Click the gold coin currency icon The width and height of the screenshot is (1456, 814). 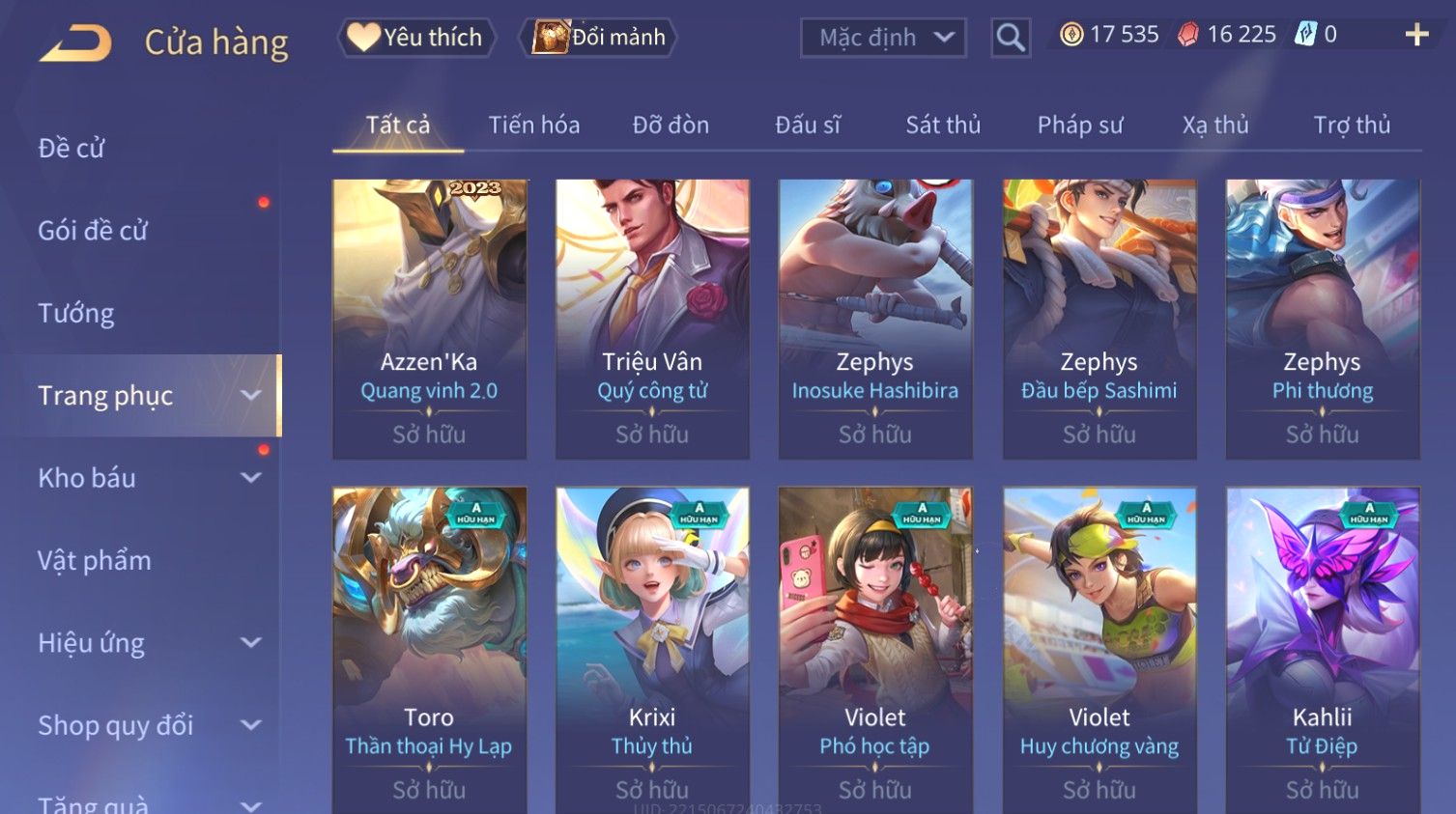[x=1071, y=35]
